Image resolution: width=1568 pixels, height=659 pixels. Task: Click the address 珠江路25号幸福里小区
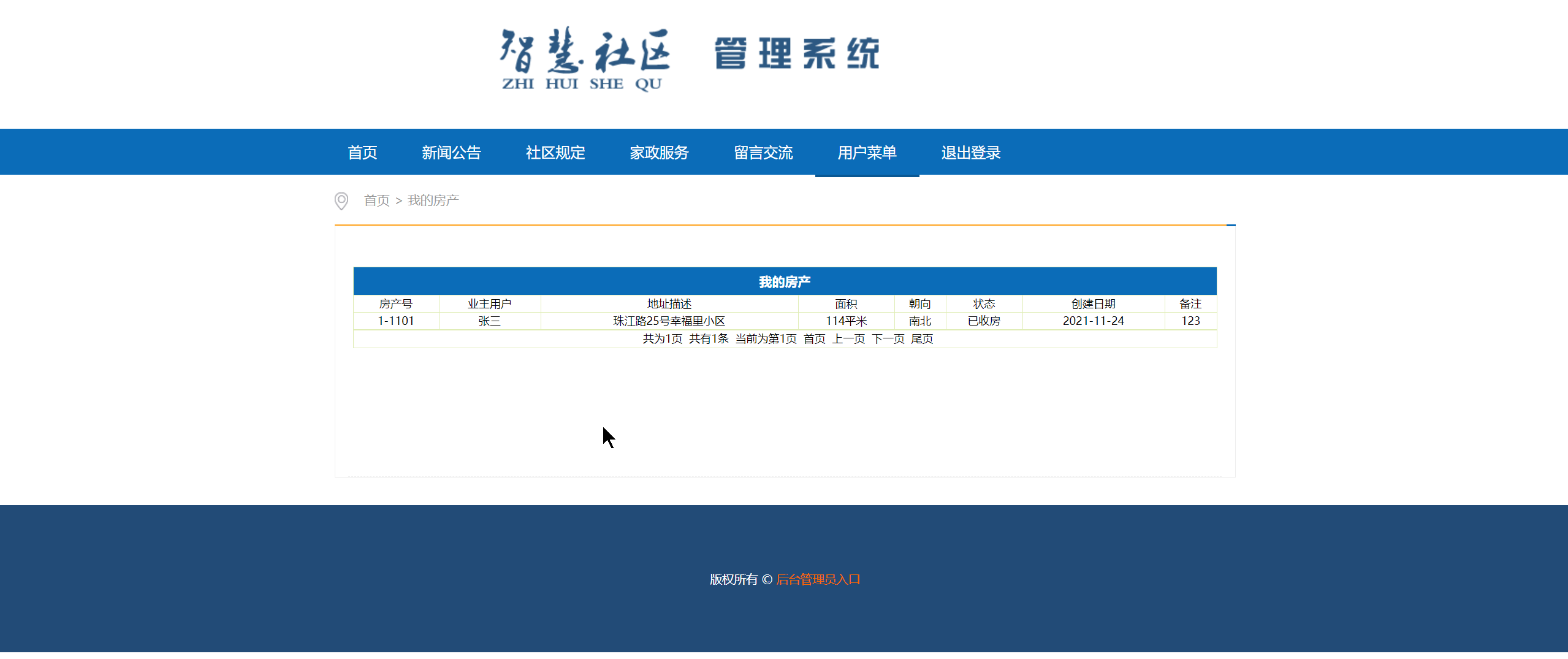[669, 321]
